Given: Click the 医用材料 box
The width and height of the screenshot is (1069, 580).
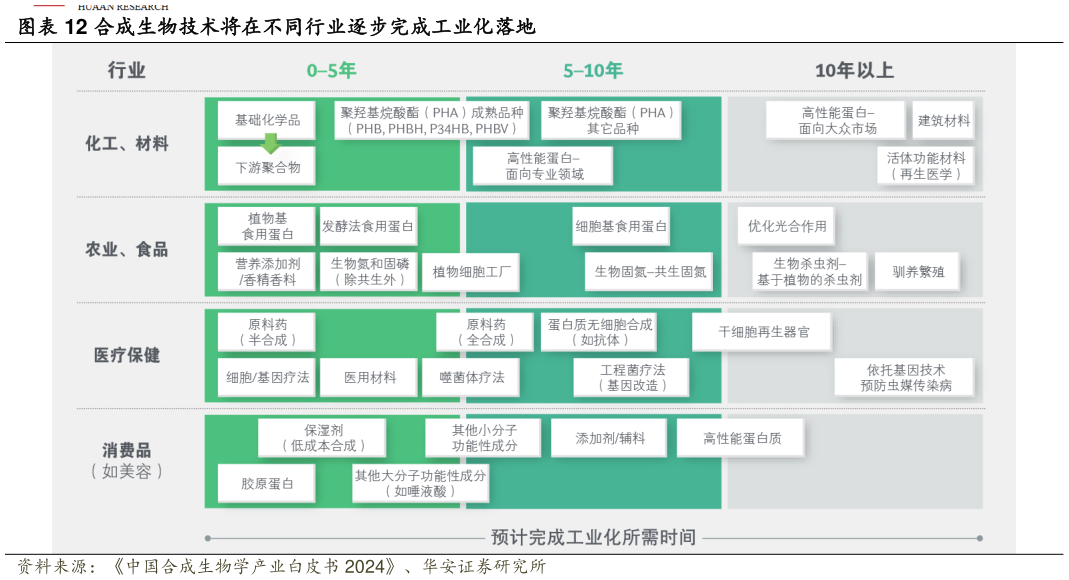Looking at the screenshot, I should [x=368, y=378].
